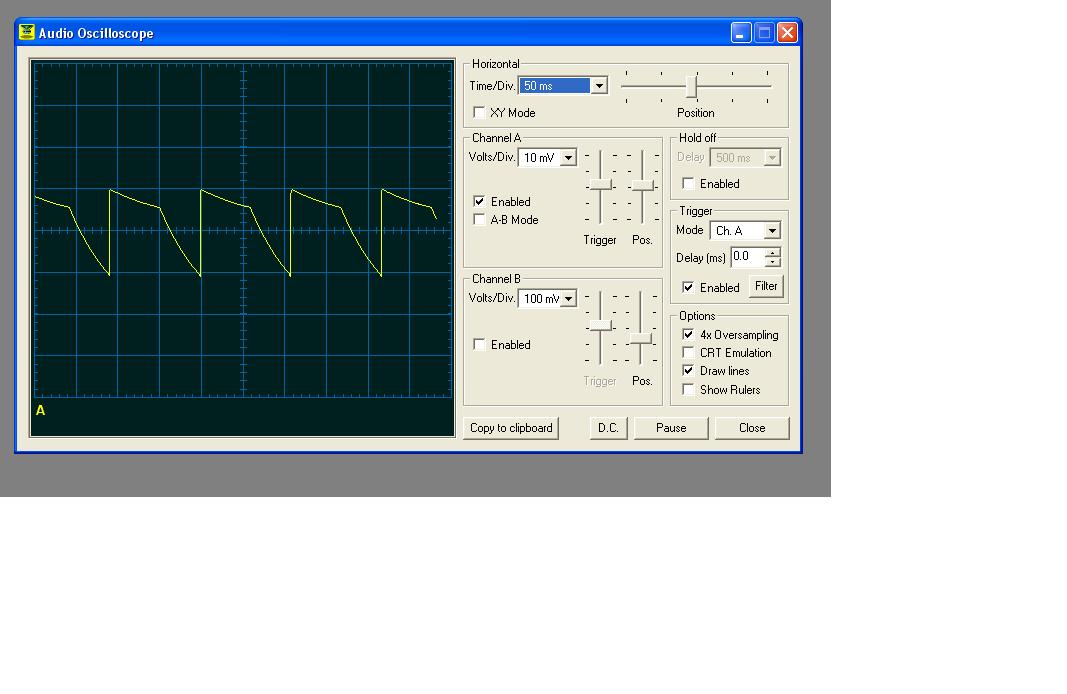Click the Delay (ms) input field

click(x=748, y=257)
